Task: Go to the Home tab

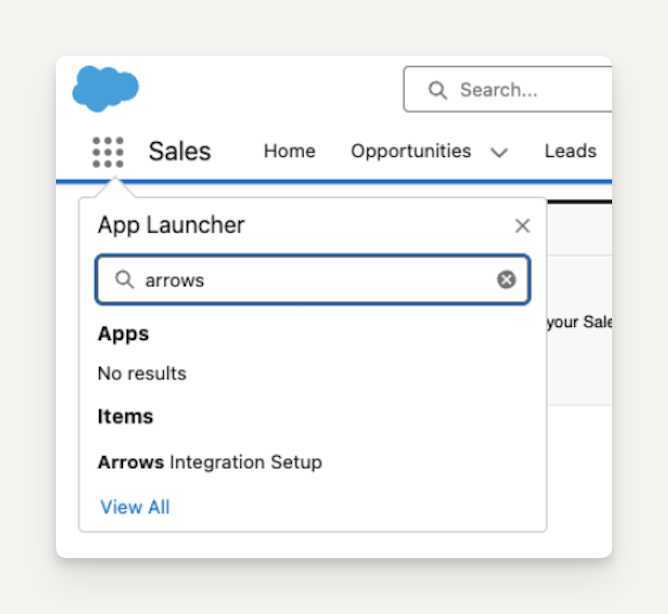Action: point(289,151)
